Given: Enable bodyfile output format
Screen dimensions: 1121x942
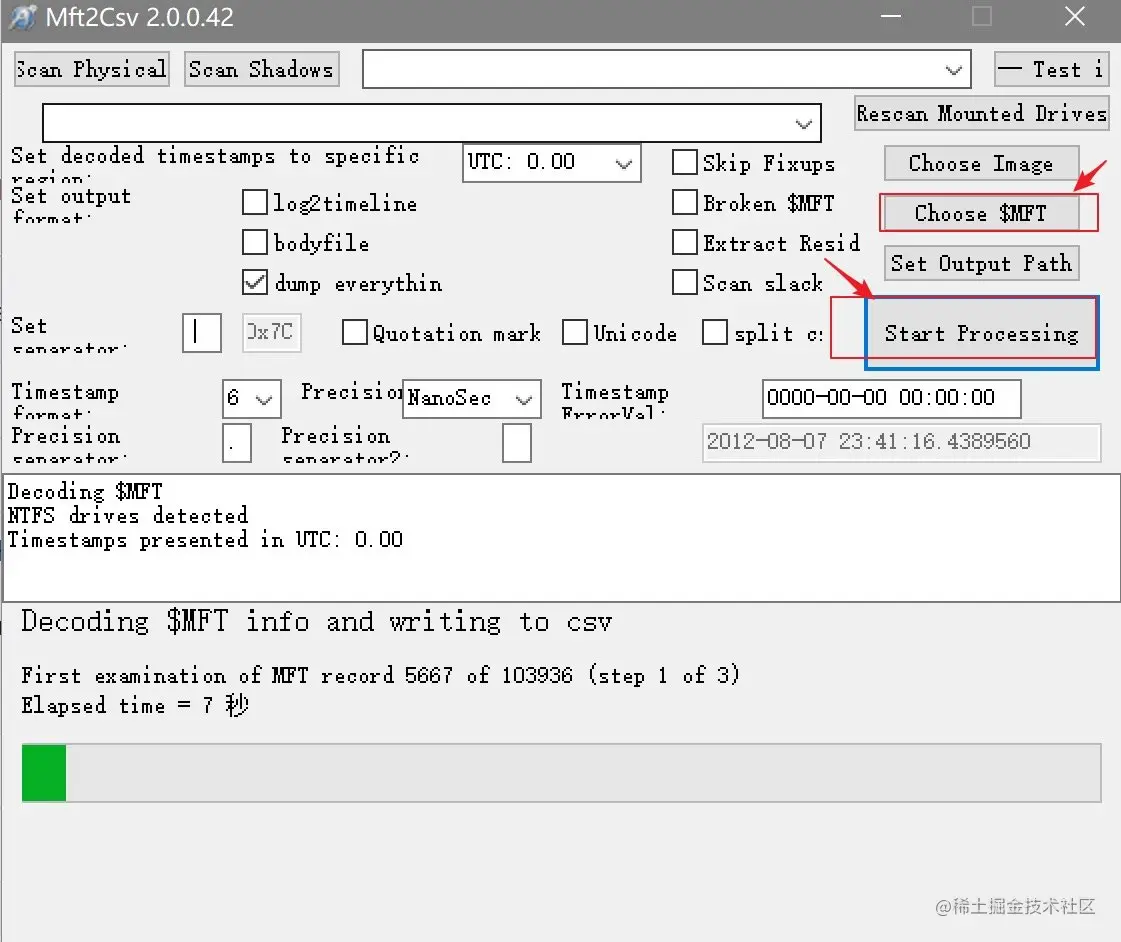Looking at the screenshot, I should [x=256, y=243].
